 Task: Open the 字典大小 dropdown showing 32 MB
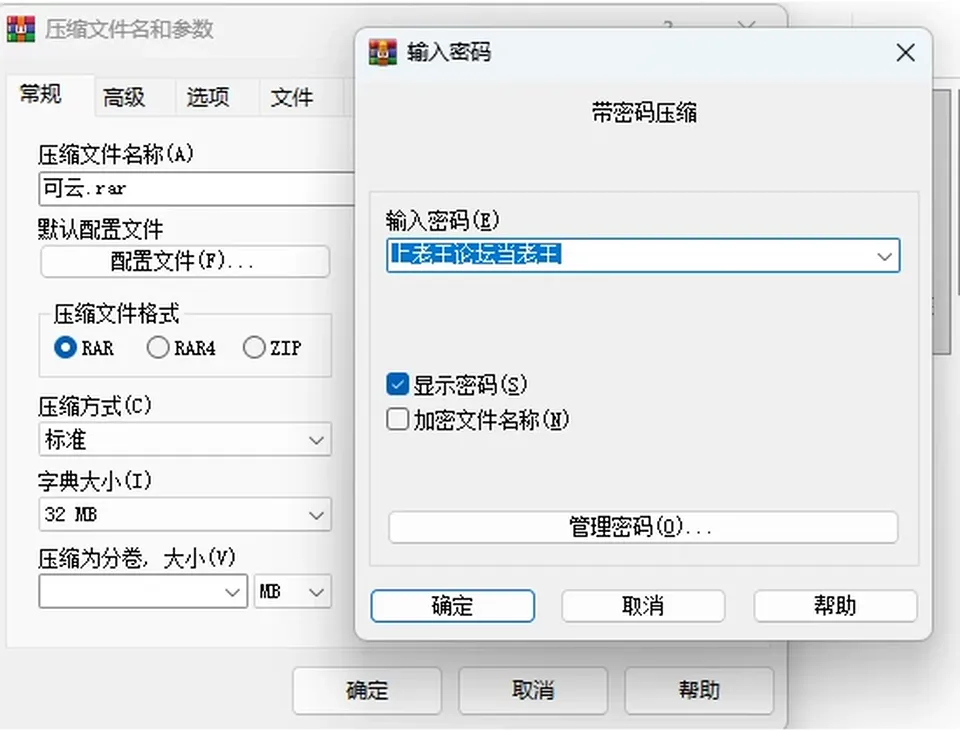coord(185,514)
